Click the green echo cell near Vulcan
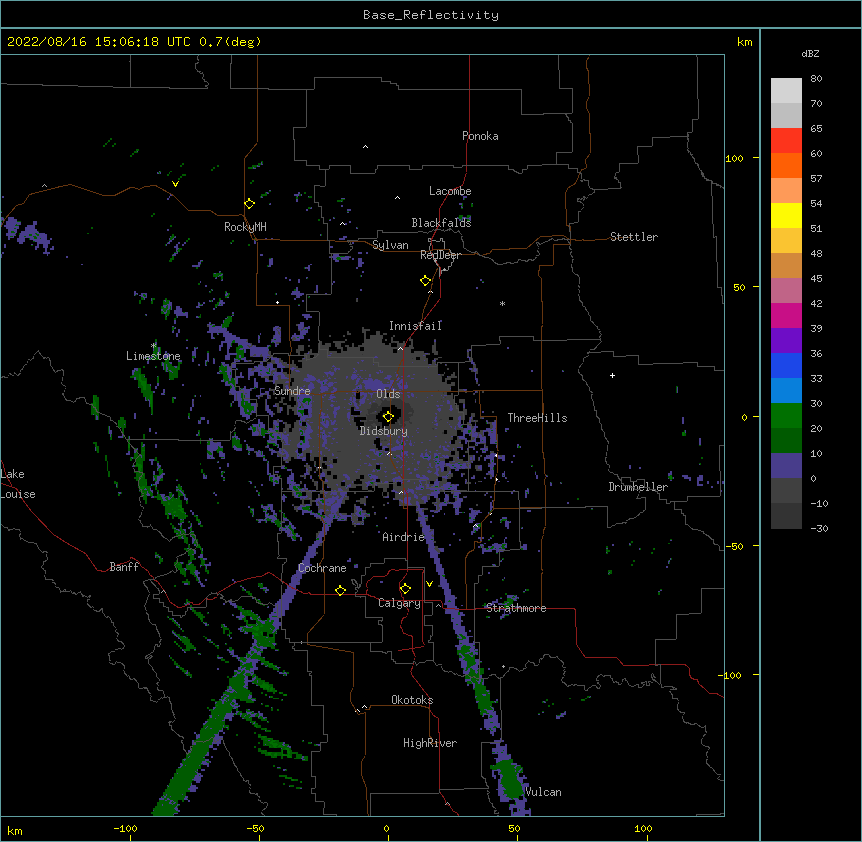862x842 pixels. click(x=509, y=778)
